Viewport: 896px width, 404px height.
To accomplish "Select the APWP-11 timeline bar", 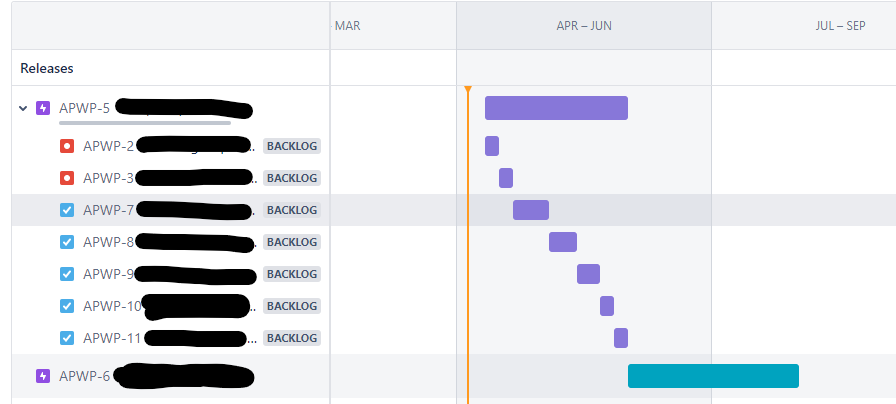I will pyautogui.click(x=621, y=338).
